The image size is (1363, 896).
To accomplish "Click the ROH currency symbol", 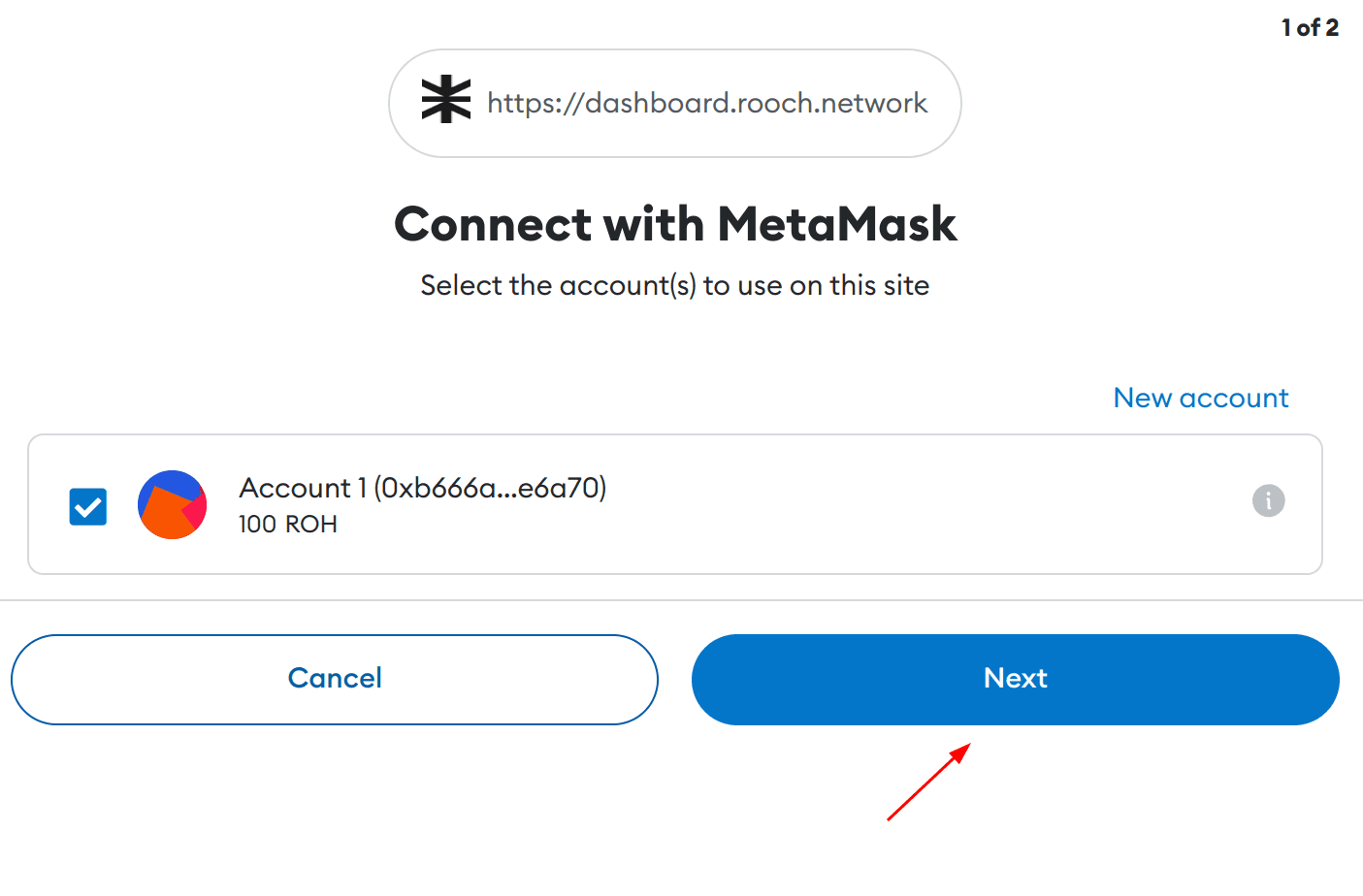I will tap(311, 524).
